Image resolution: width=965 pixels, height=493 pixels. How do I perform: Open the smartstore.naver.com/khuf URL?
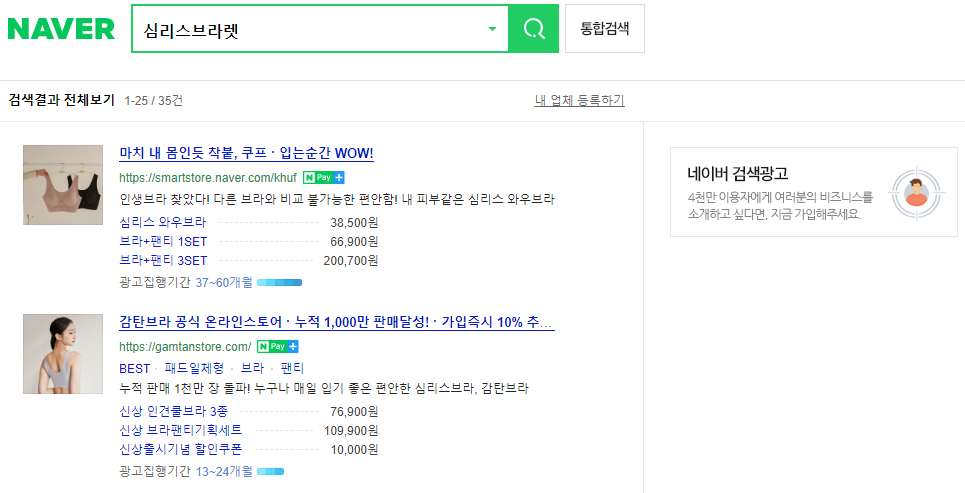click(x=207, y=178)
